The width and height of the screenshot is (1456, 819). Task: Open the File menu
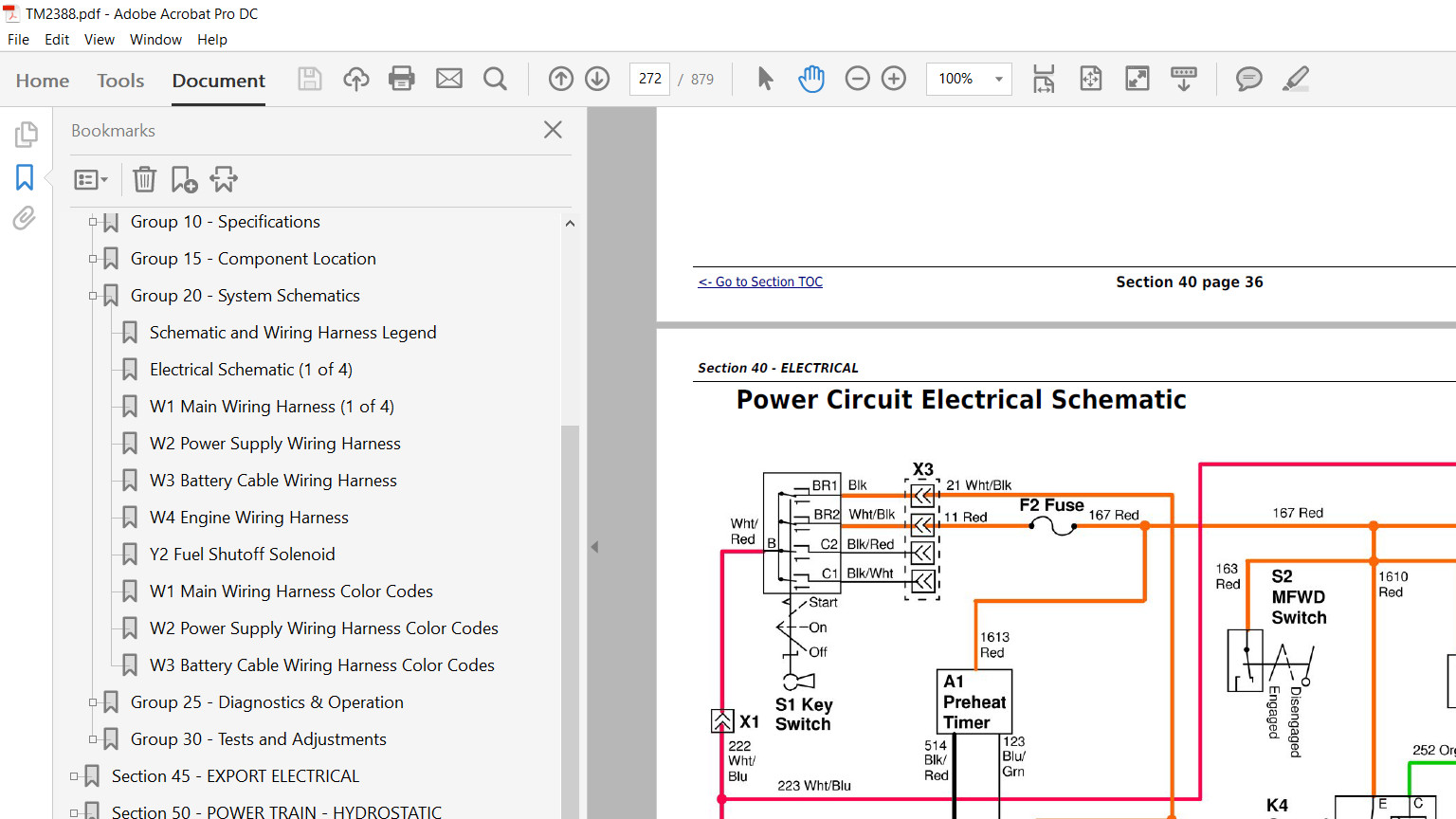click(18, 40)
